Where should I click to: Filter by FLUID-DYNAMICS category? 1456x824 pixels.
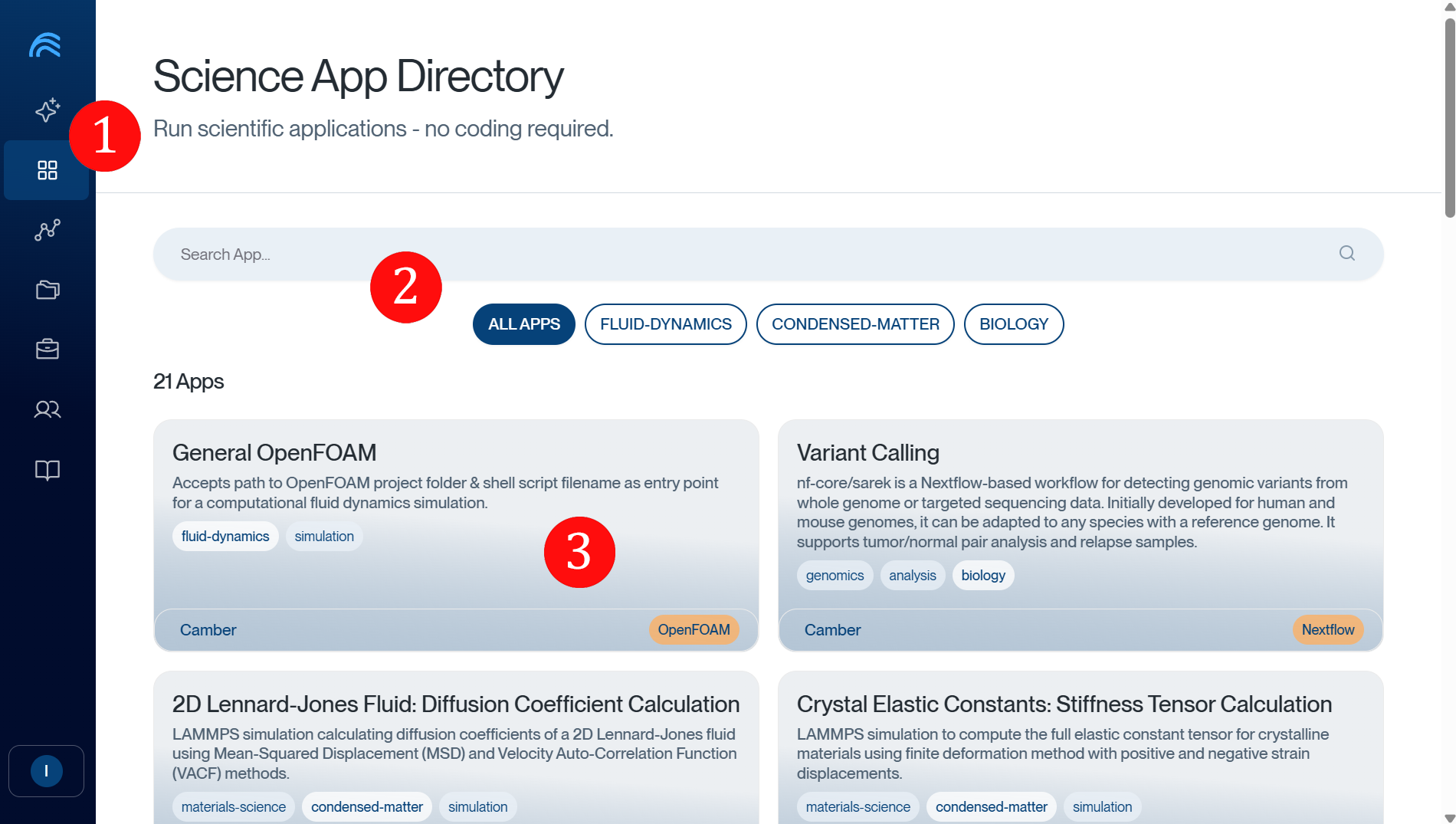coord(665,324)
